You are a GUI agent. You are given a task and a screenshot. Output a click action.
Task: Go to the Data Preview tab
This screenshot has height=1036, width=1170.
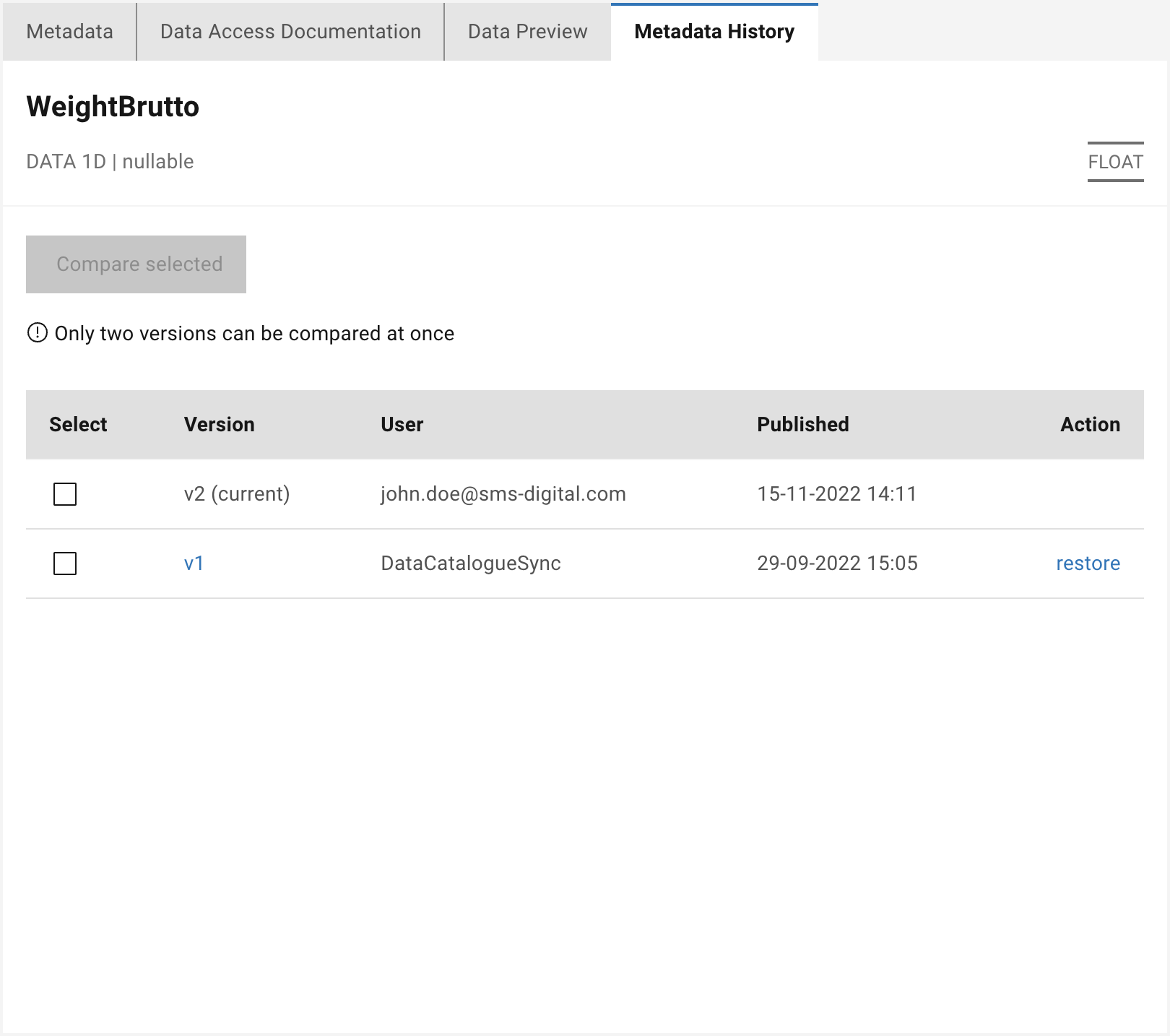click(x=527, y=32)
